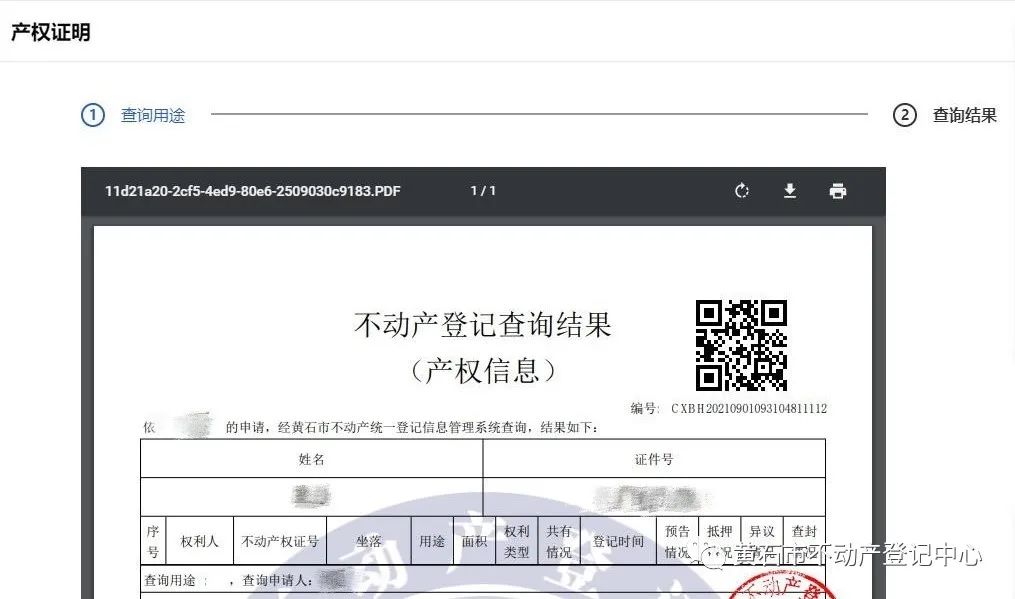Click the QR code on the document
The image size is (1015, 599).
(741, 345)
